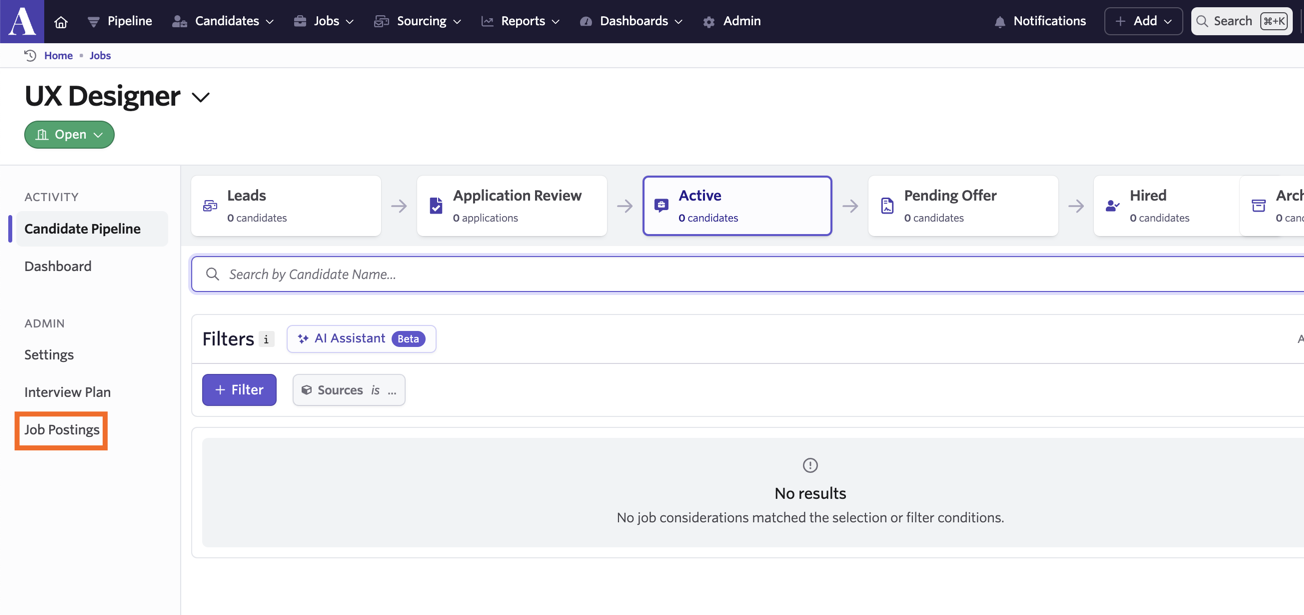The width and height of the screenshot is (1304, 615).
Task: Click the Sources cube icon
Action: click(x=307, y=390)
